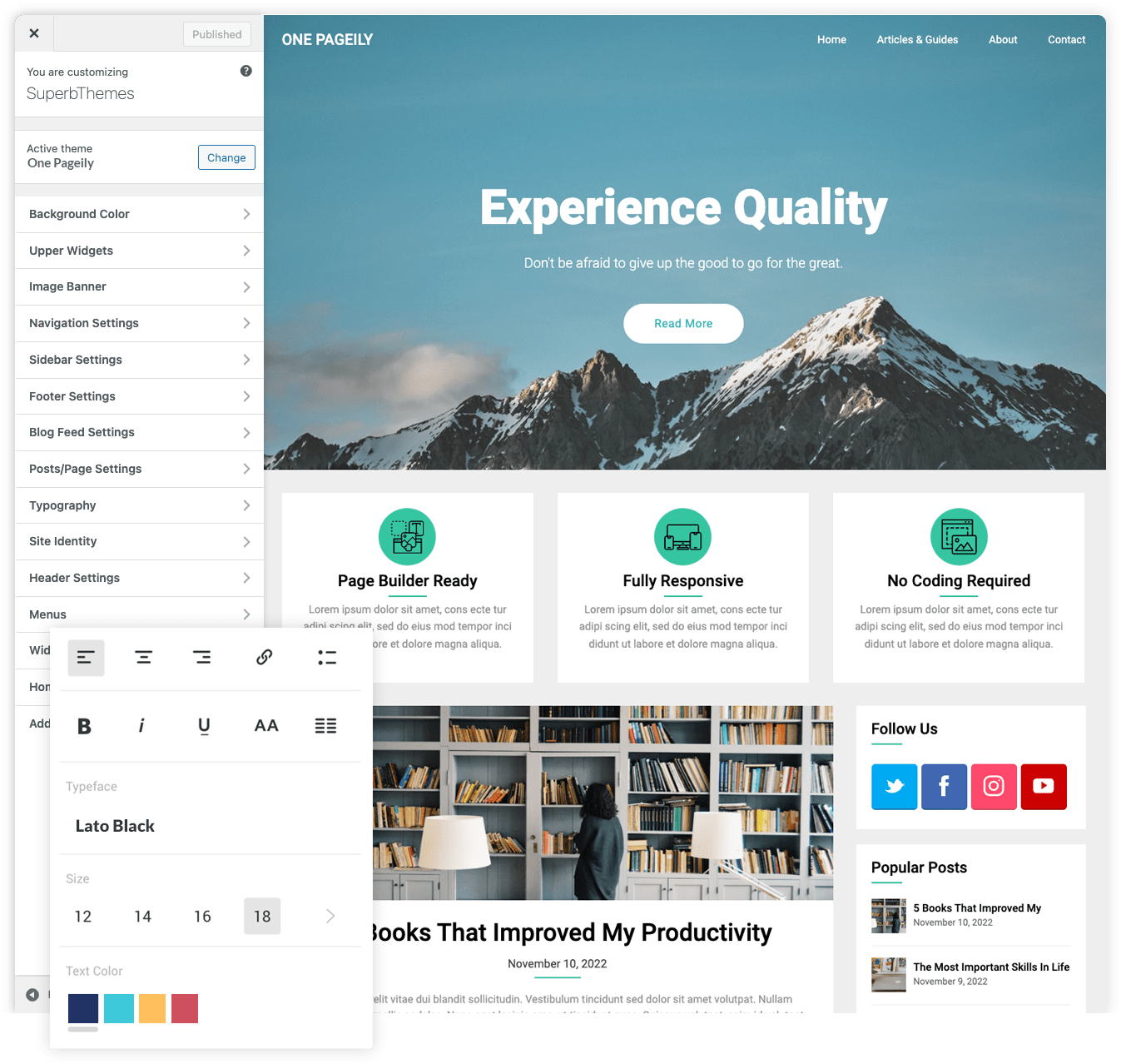Toggle the bulleted list icon
This screenshot has height=1064, width=1121.
(327, 658)
